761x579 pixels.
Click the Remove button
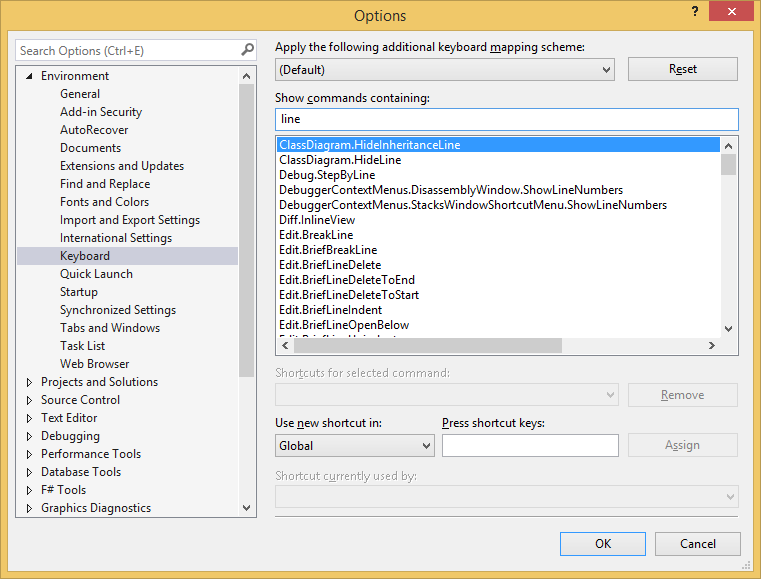click(x=682, y=395)
